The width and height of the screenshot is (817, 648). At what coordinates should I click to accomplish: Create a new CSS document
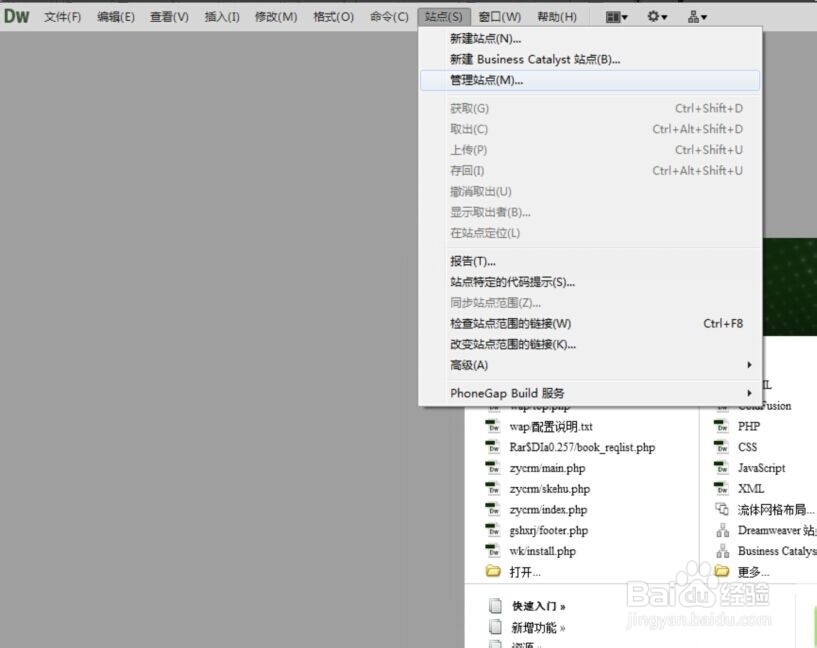coord(747,447)
